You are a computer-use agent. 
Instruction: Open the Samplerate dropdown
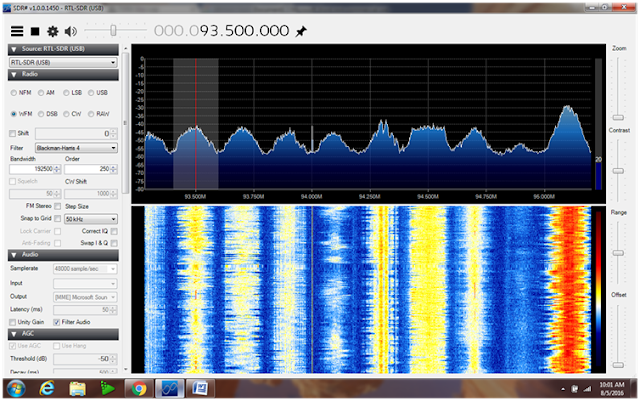[x=85, y=269]
